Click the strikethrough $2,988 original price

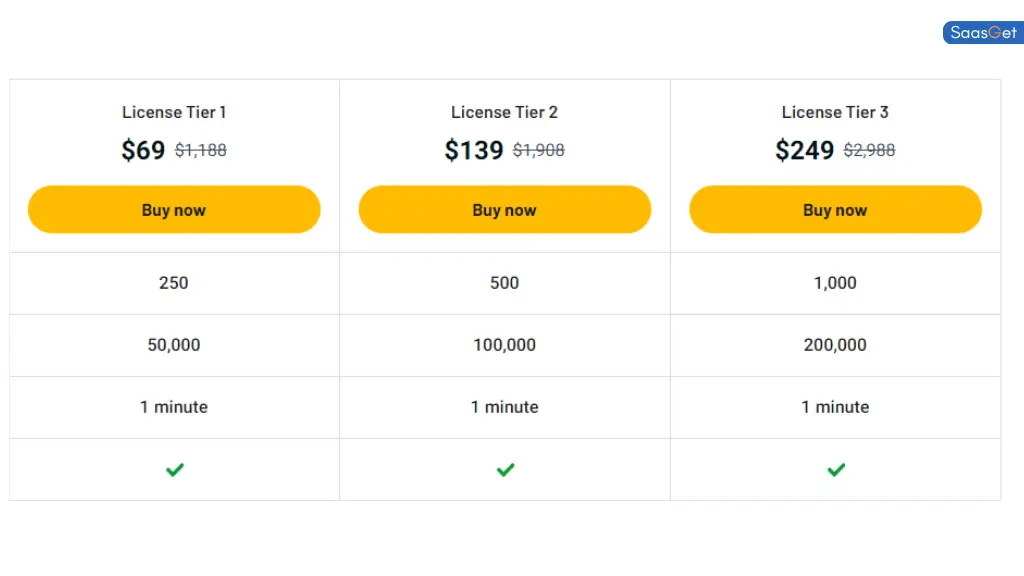pos(868,151)
